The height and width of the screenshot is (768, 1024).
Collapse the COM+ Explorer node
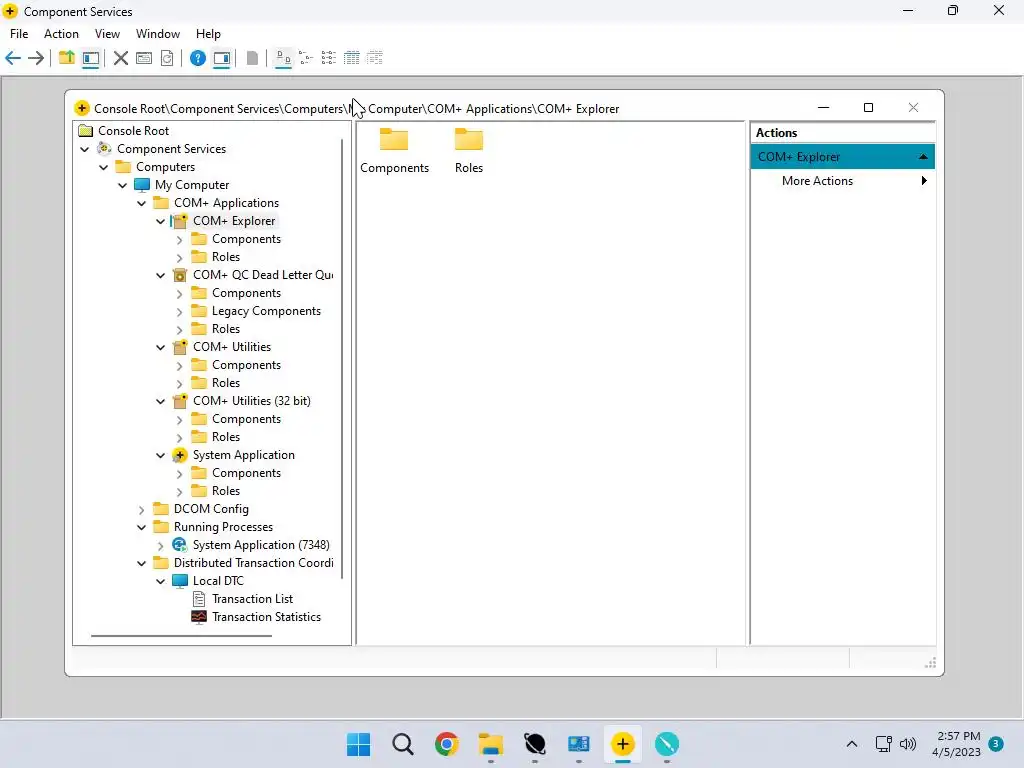161,221
